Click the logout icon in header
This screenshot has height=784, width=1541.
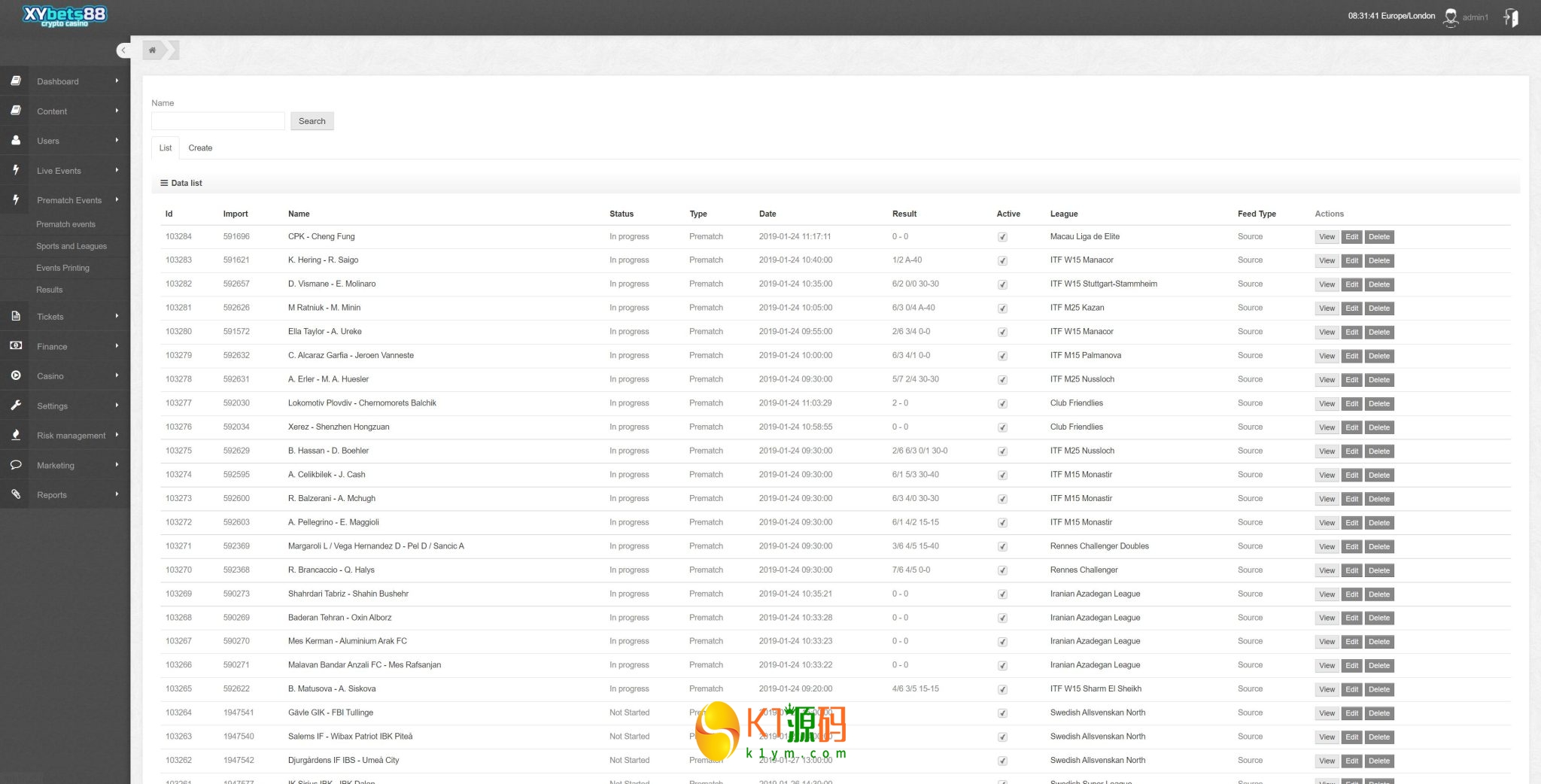[x=1510, y=17]
